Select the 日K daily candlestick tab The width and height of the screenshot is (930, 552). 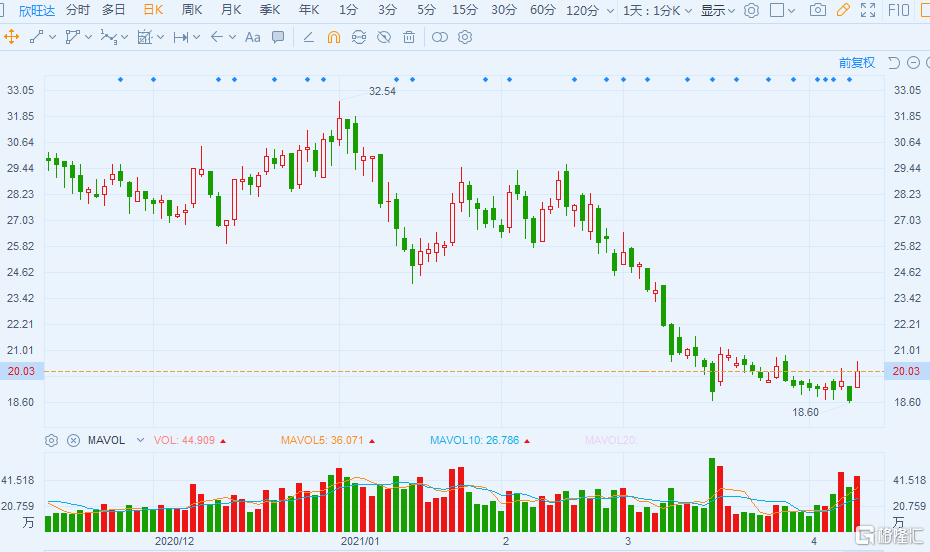154,10
